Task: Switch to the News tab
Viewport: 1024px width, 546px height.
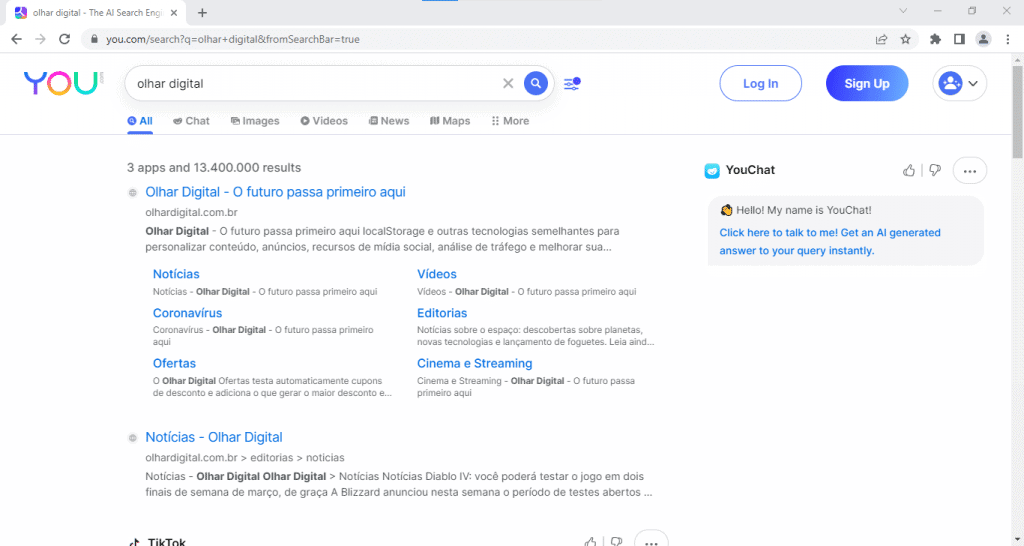Action: point(389,121)
